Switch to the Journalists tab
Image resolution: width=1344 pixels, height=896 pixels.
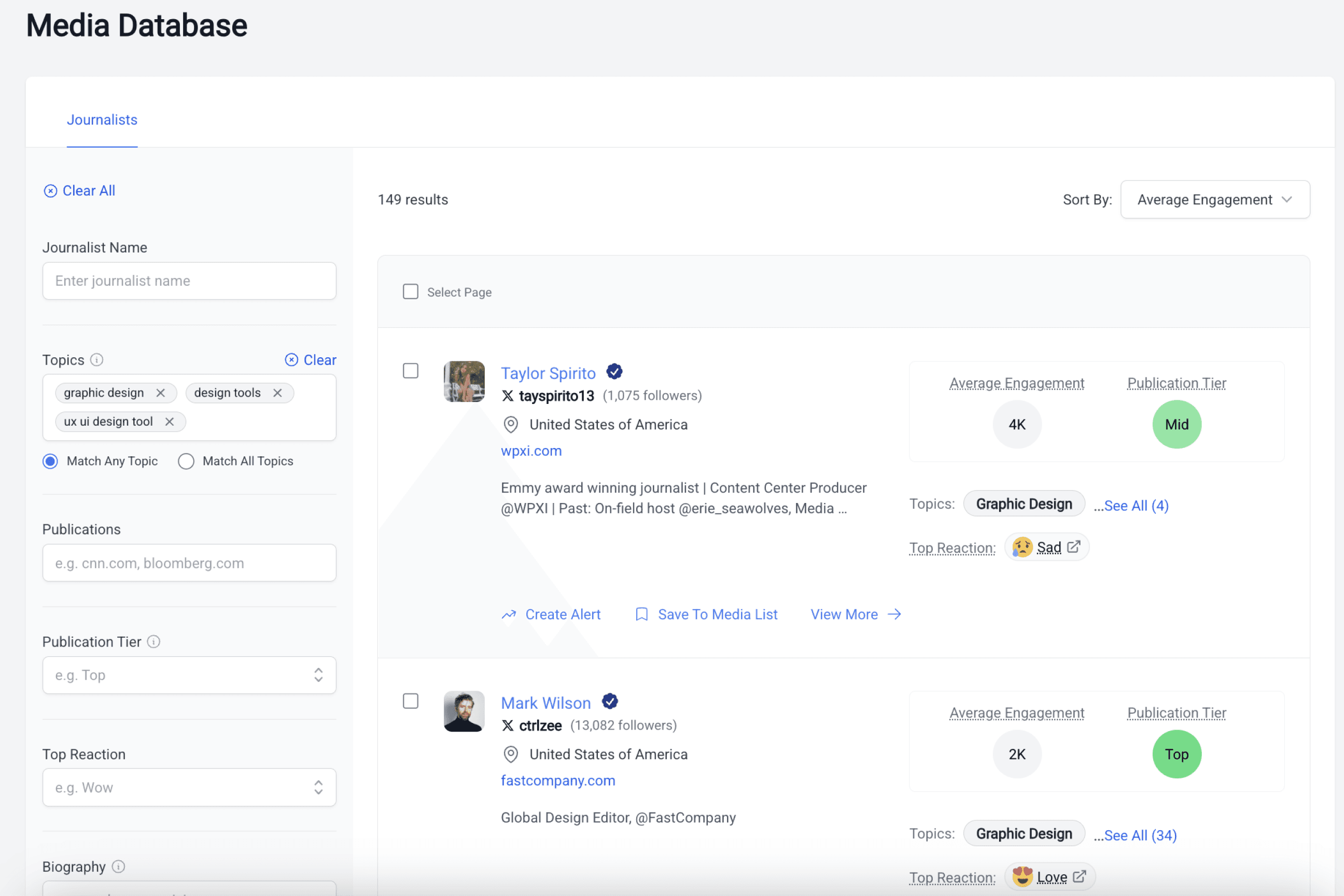tap(102, 120)
